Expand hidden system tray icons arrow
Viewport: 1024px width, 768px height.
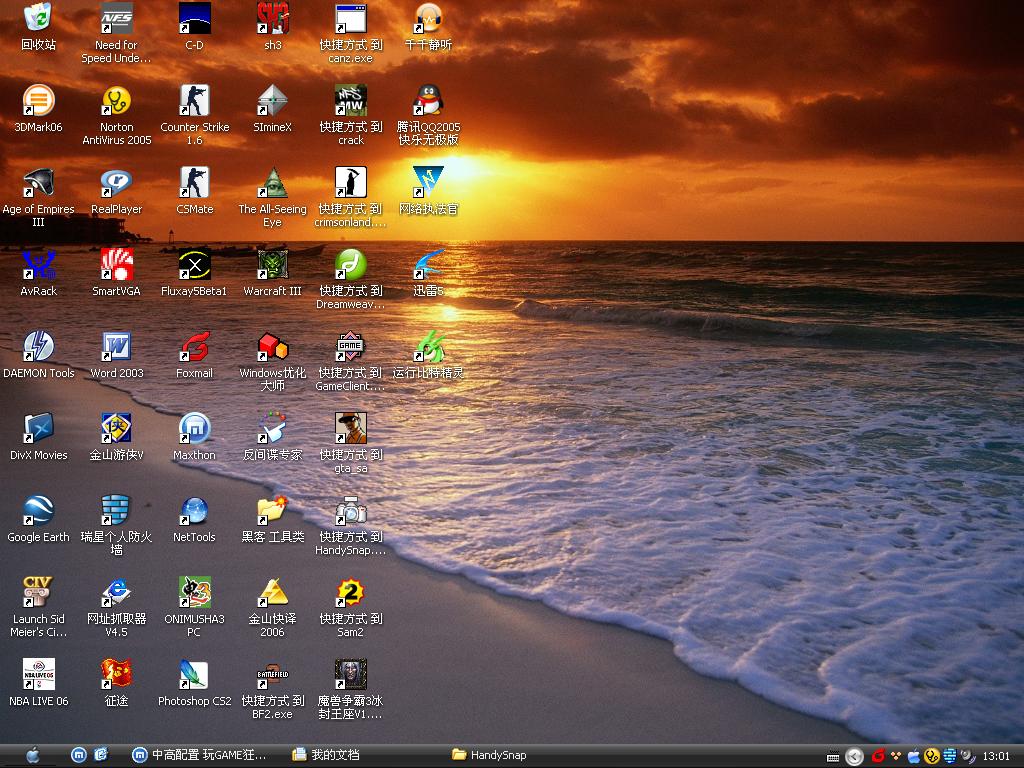854,756
